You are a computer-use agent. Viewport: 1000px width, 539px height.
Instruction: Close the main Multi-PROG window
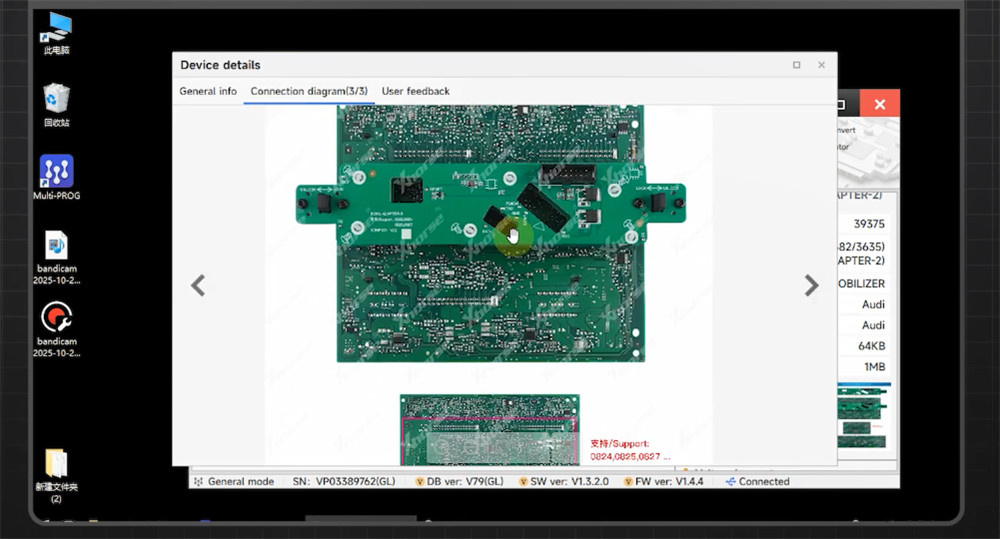[x=879, y=104]
